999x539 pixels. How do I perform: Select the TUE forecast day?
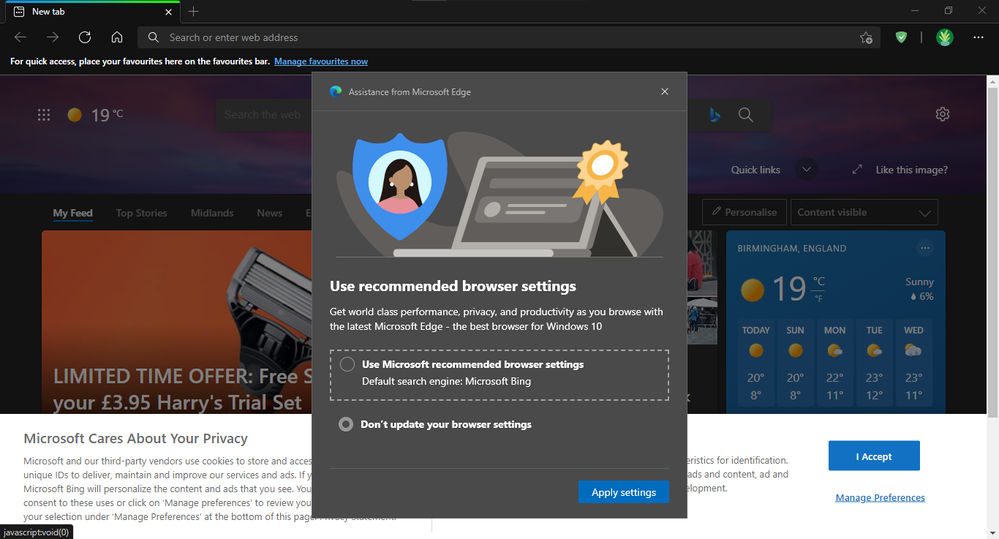point(874,363)
